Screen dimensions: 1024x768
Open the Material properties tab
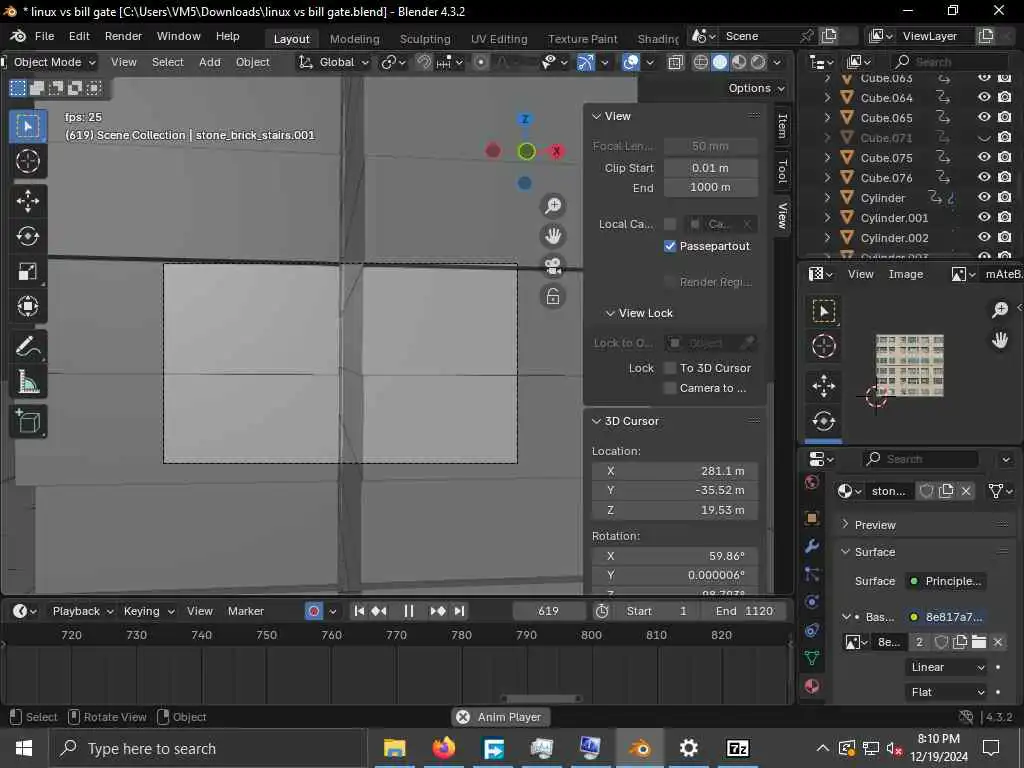(x=812, y=686)
